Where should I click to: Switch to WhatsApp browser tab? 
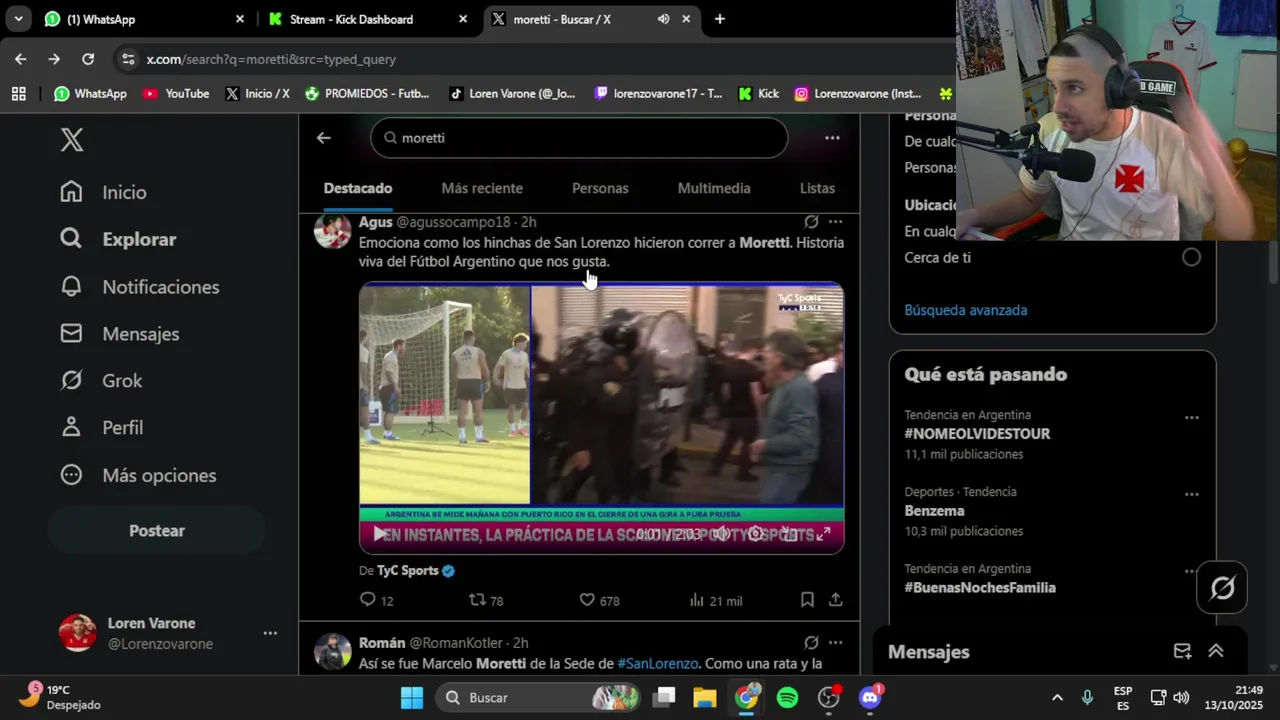[145, 19]
